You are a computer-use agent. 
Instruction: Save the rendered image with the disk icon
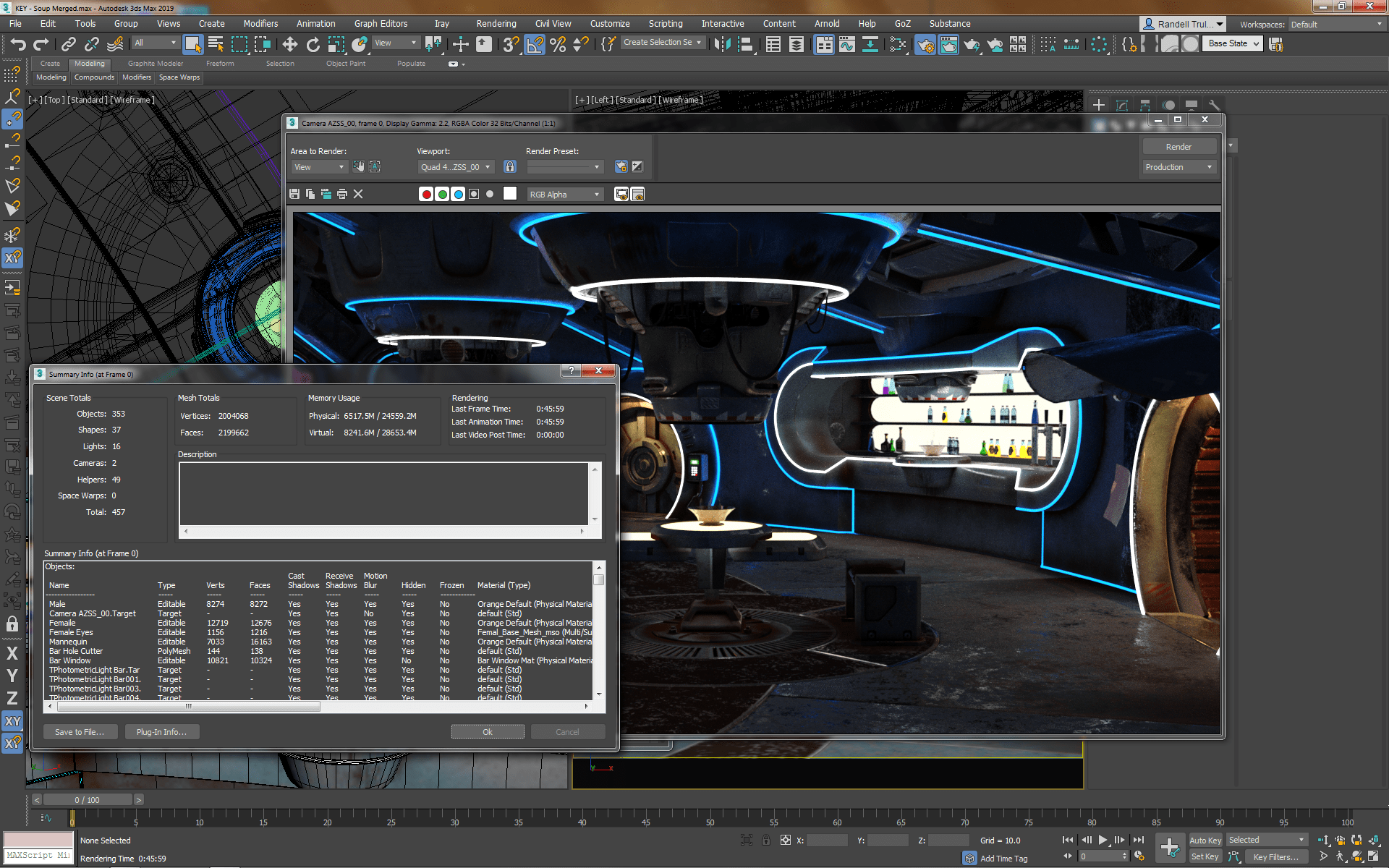tap(294, 194)
